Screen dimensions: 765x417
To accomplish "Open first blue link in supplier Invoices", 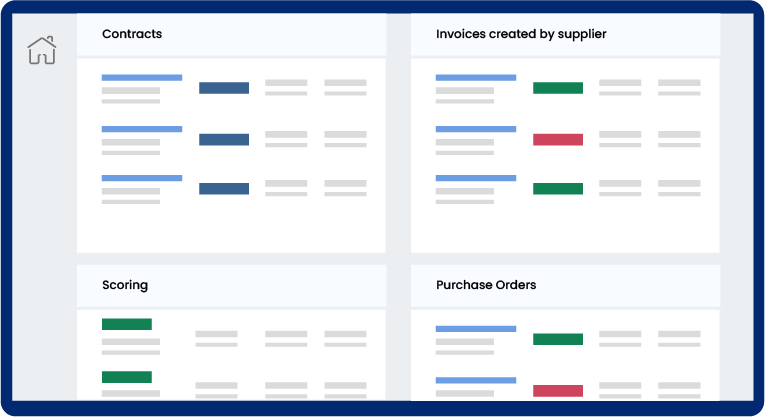I will pyautogui.click(x=476, y=77).
